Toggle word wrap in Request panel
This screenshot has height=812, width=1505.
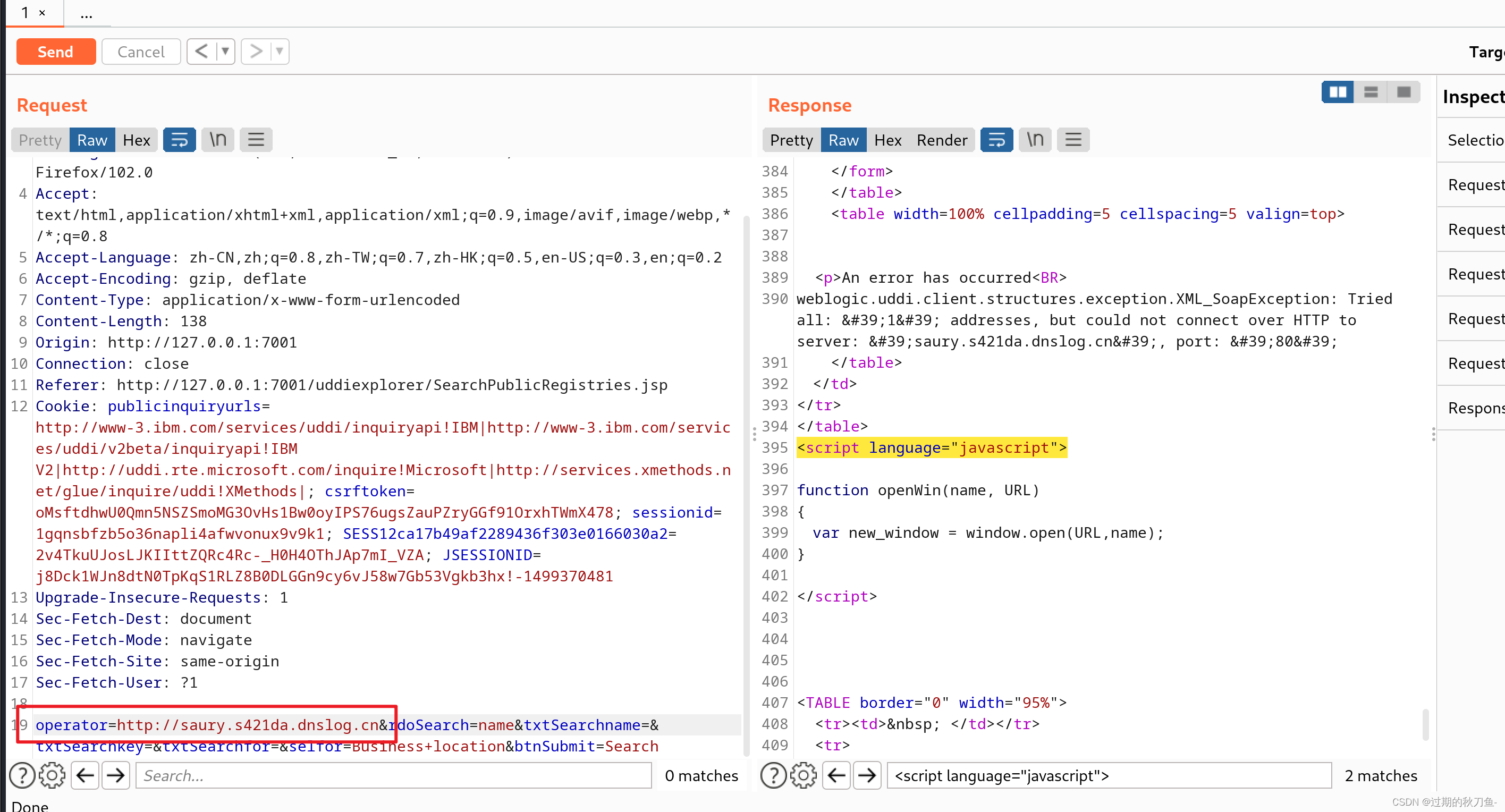(180, 140)
